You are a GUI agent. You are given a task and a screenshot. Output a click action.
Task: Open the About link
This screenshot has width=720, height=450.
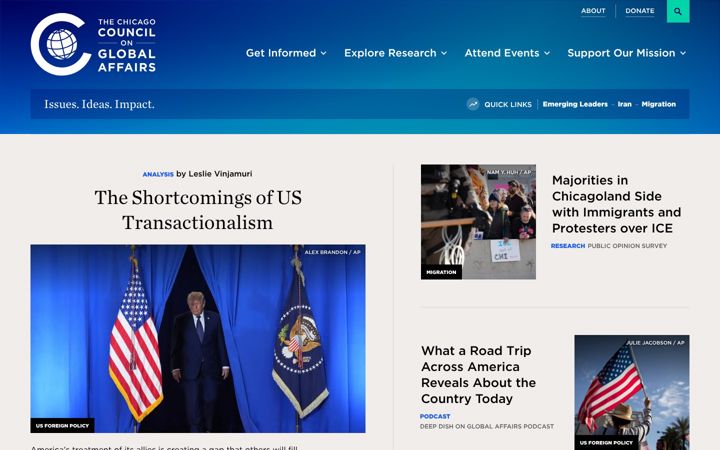pyautogui.click(x=593, y=11)
